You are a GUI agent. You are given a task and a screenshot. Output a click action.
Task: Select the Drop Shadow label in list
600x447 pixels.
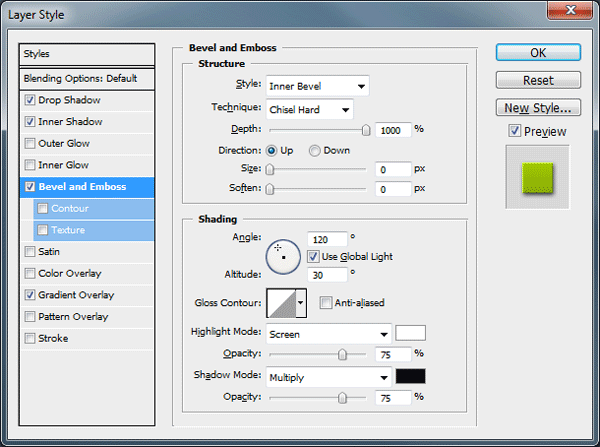pyautogui.click(x=69, y=100)
